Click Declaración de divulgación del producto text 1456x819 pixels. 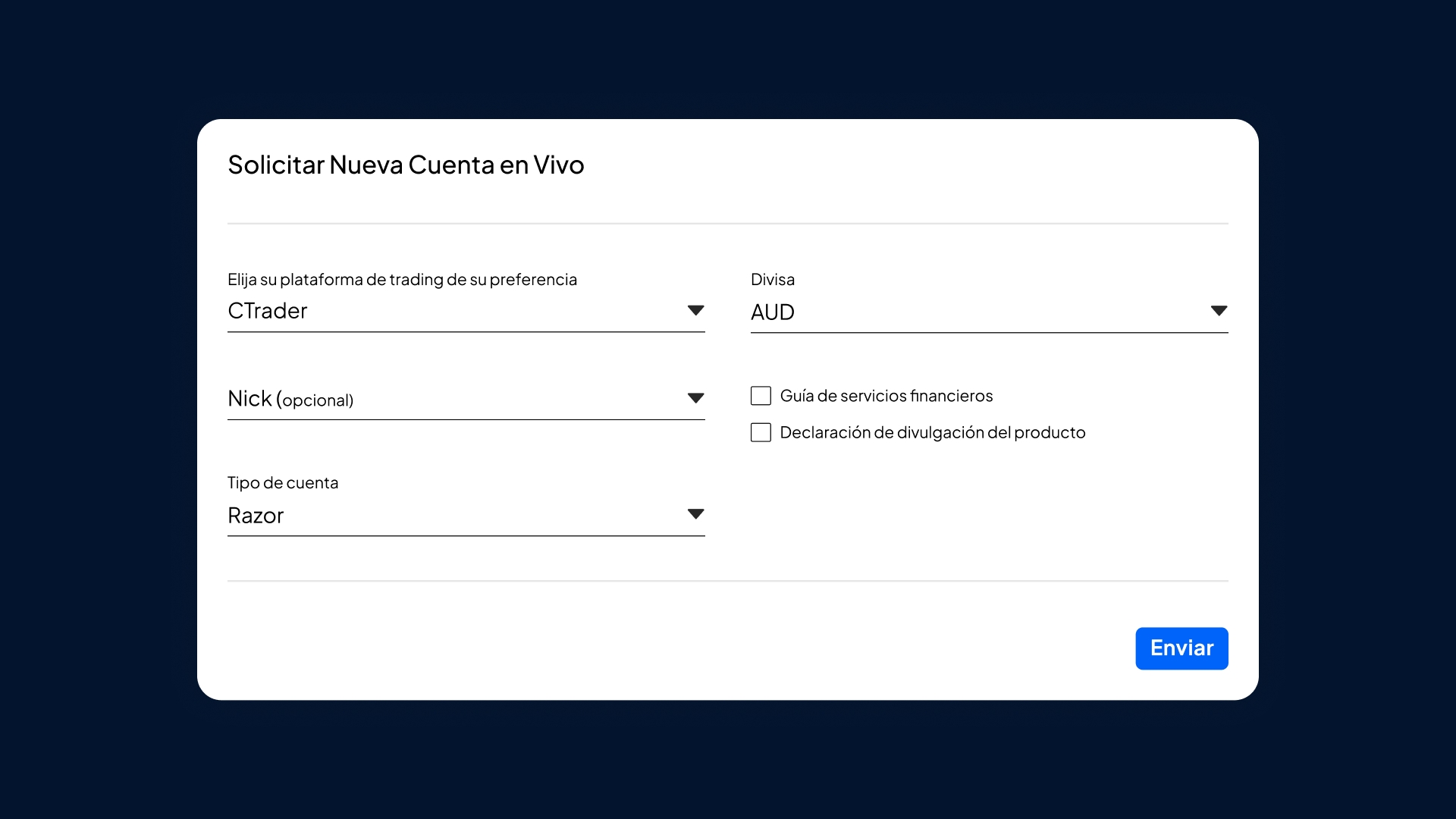(x=932, y=432)
